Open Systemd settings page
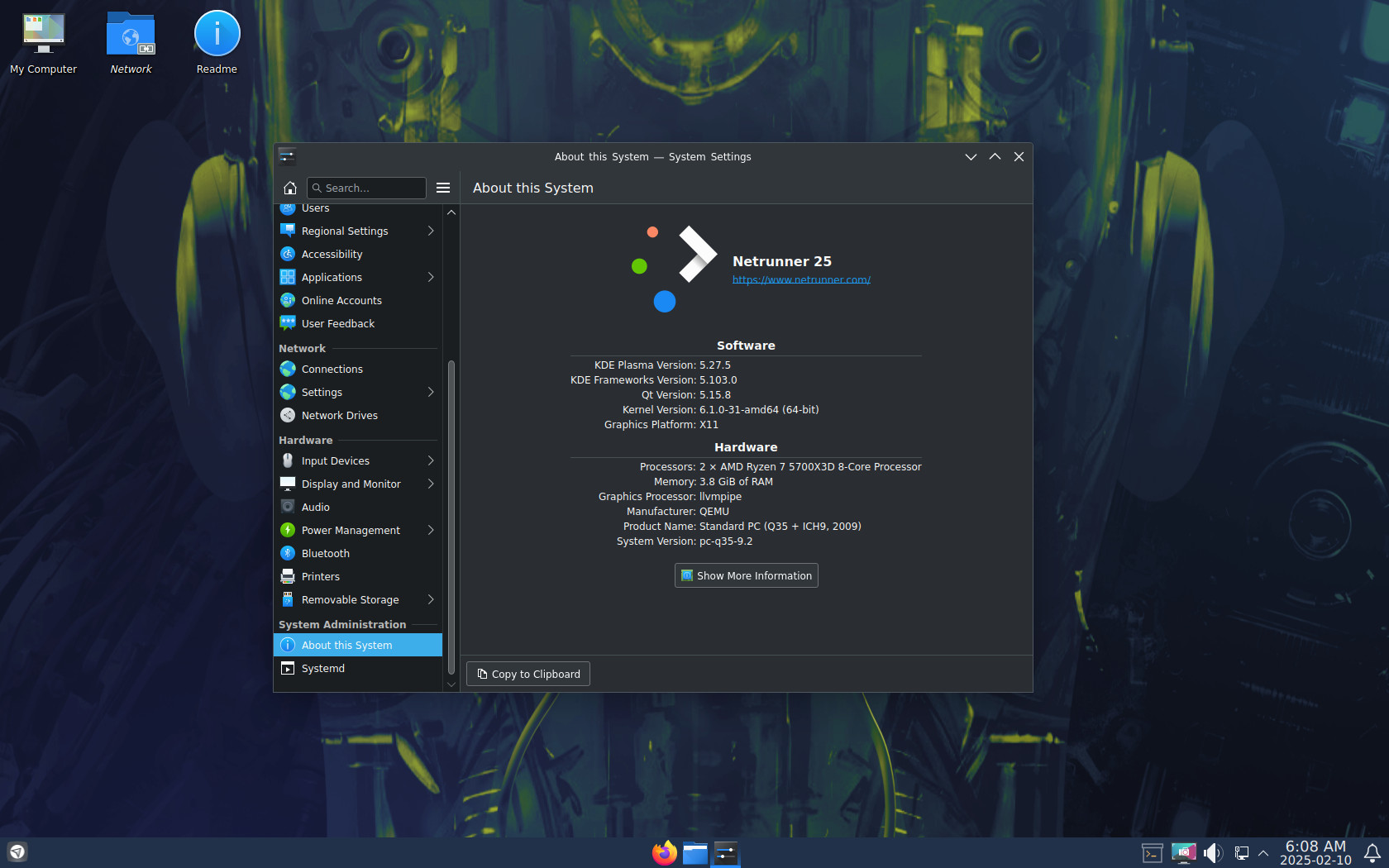 pyautogui.click(x=358, y=668)
